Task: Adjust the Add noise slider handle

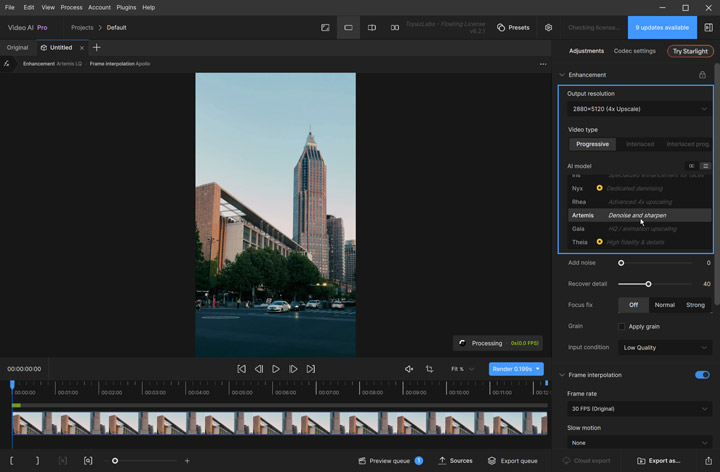Action: (621, 263)
